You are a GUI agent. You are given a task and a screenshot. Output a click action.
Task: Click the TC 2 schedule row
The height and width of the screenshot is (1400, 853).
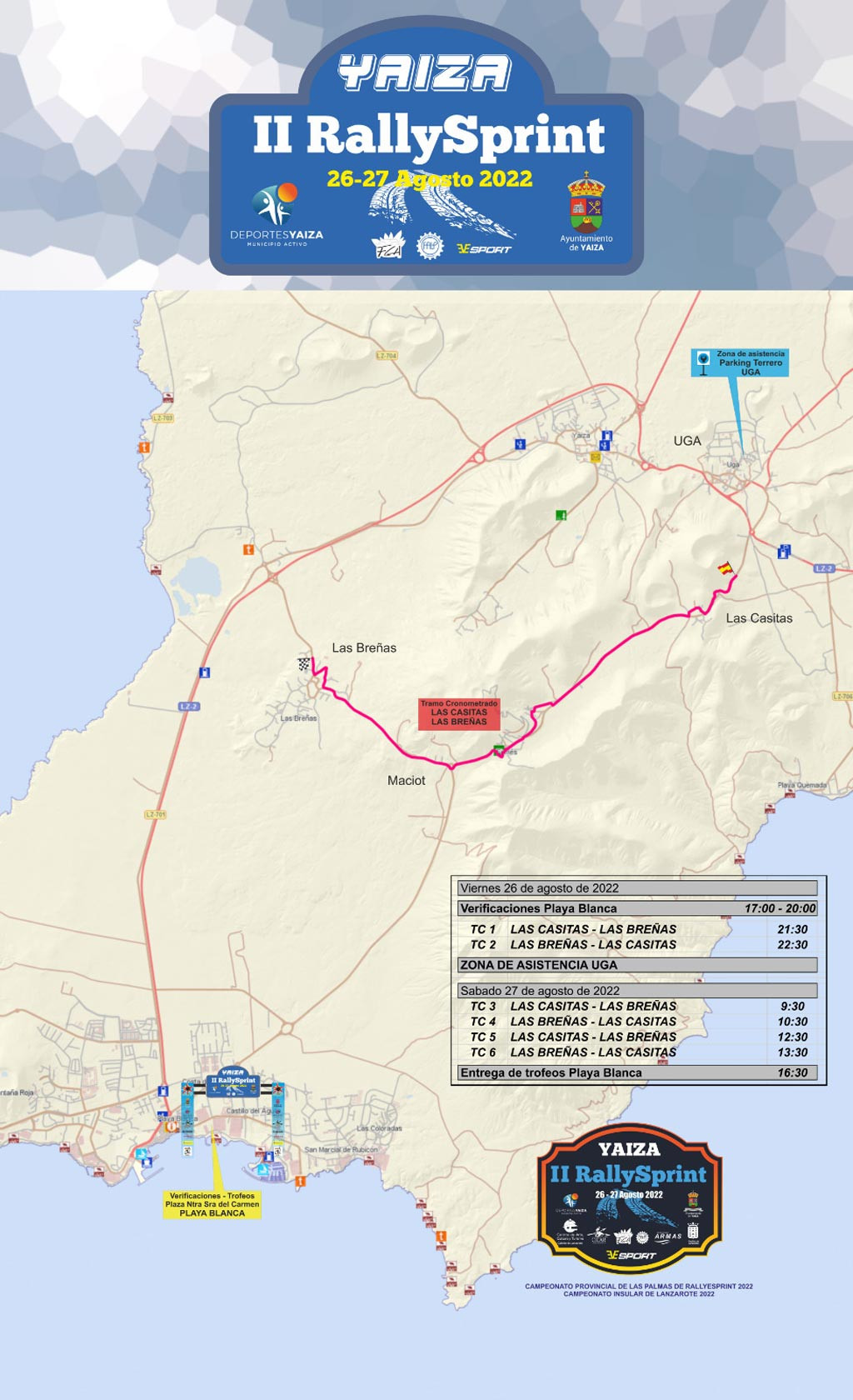[x=637, y=945]
